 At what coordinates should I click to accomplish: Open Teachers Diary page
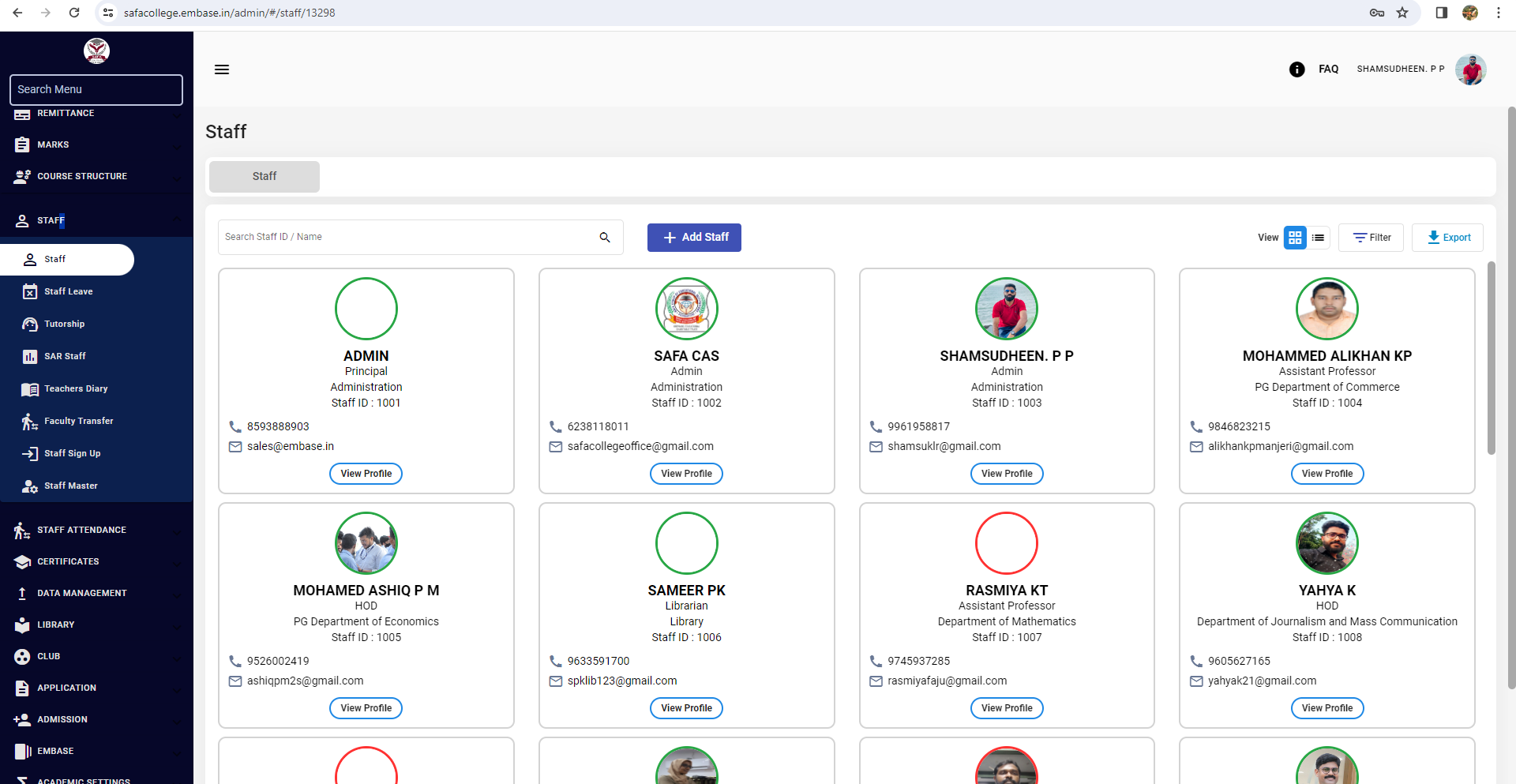tap(96, 388)
